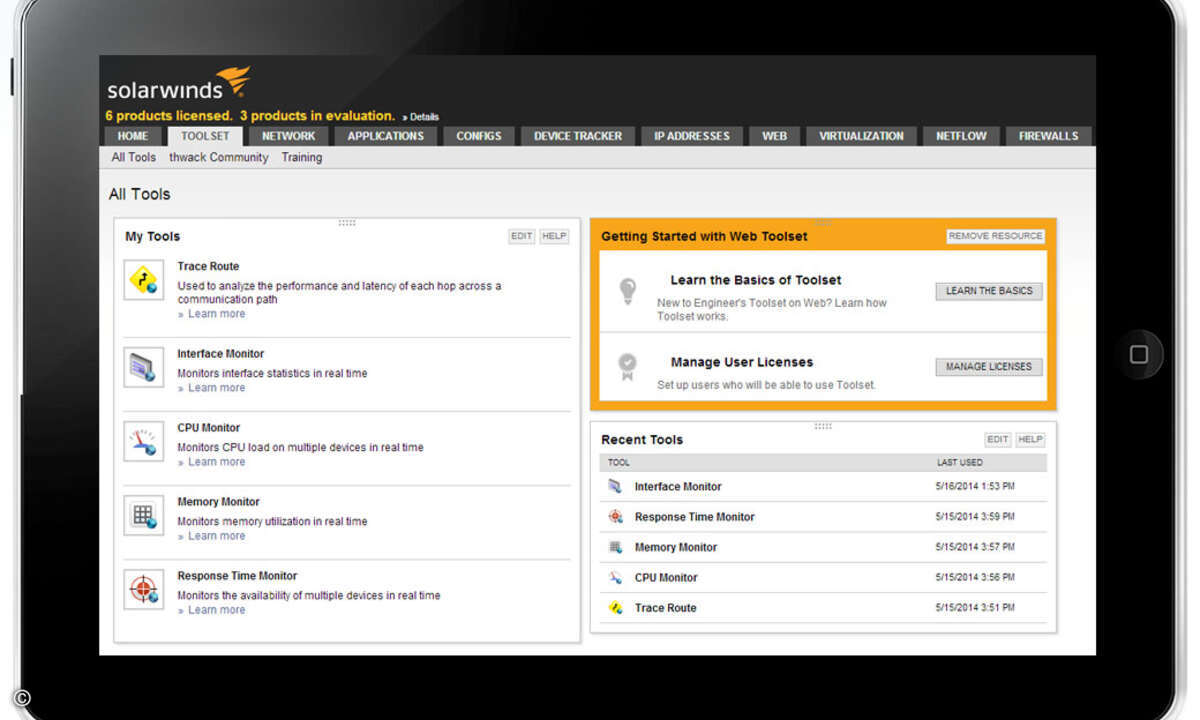Open Response Time Monitor title in My Tools
The height and width of the screenshot is (720, 1200).
pos(237,576)
